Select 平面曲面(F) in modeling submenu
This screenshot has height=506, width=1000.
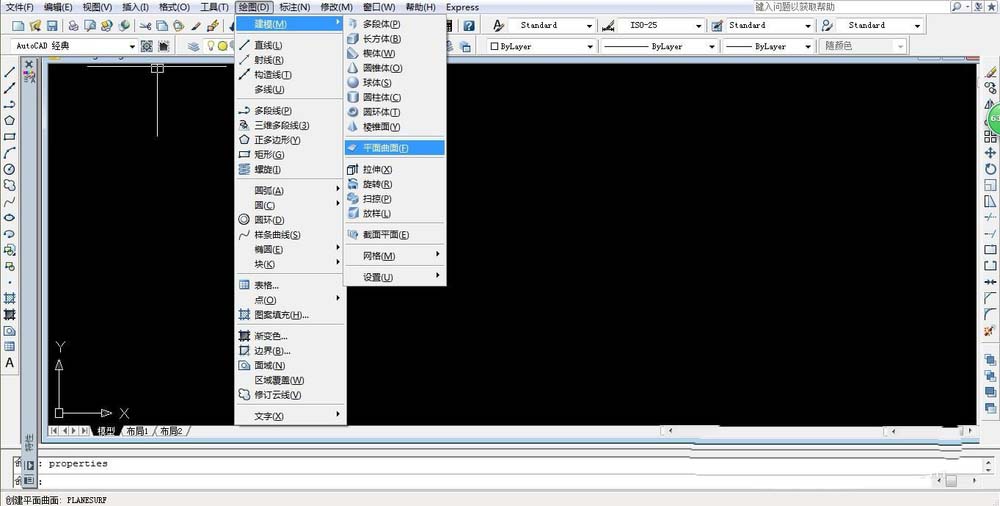[x=395, y=148]
